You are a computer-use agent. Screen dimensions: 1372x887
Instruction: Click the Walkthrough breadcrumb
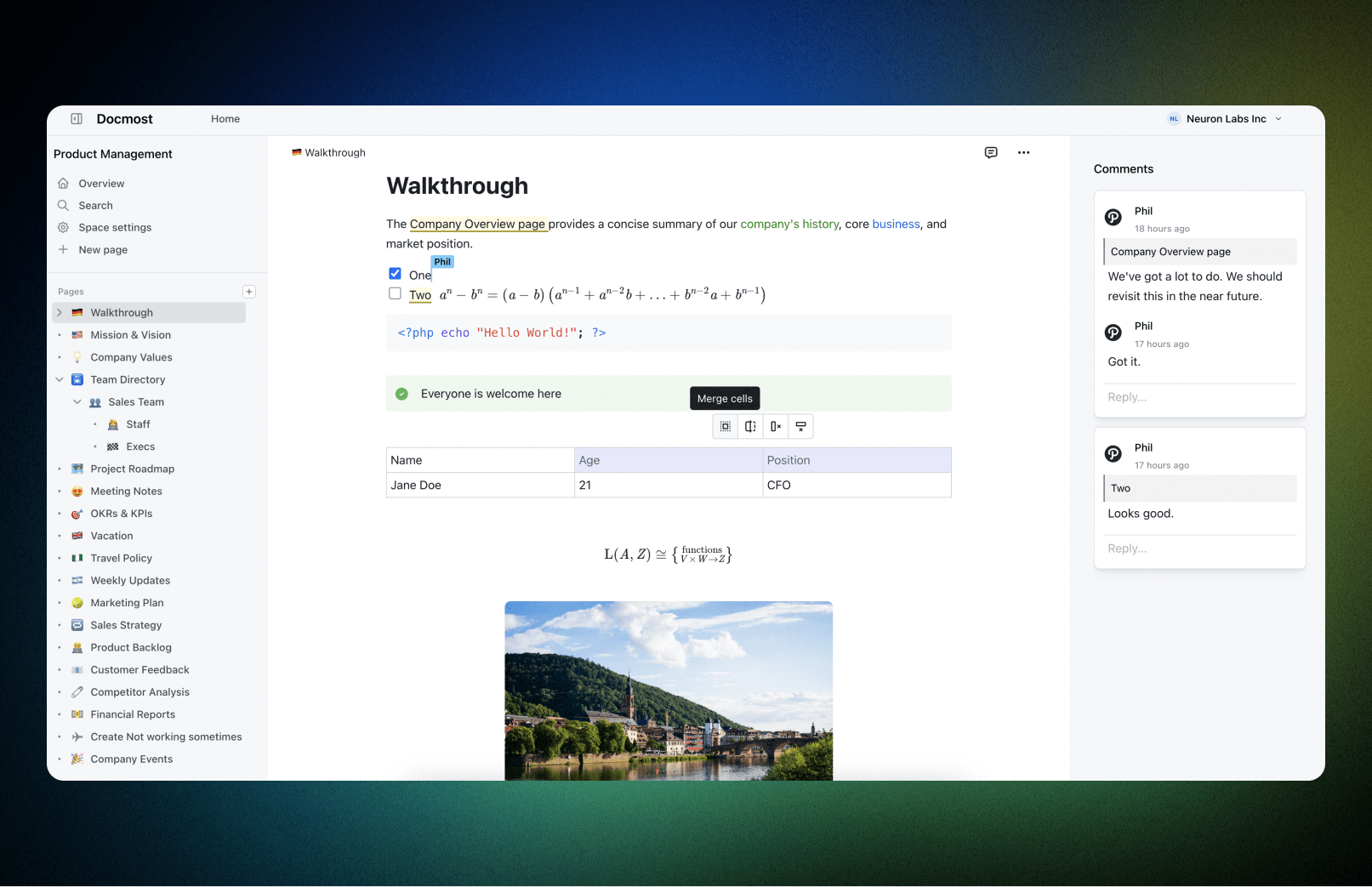click(329, 153)
